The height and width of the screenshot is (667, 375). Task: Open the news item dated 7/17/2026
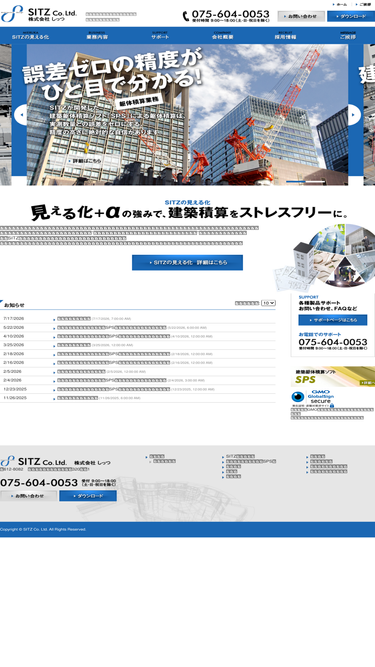tap(74, 319)
